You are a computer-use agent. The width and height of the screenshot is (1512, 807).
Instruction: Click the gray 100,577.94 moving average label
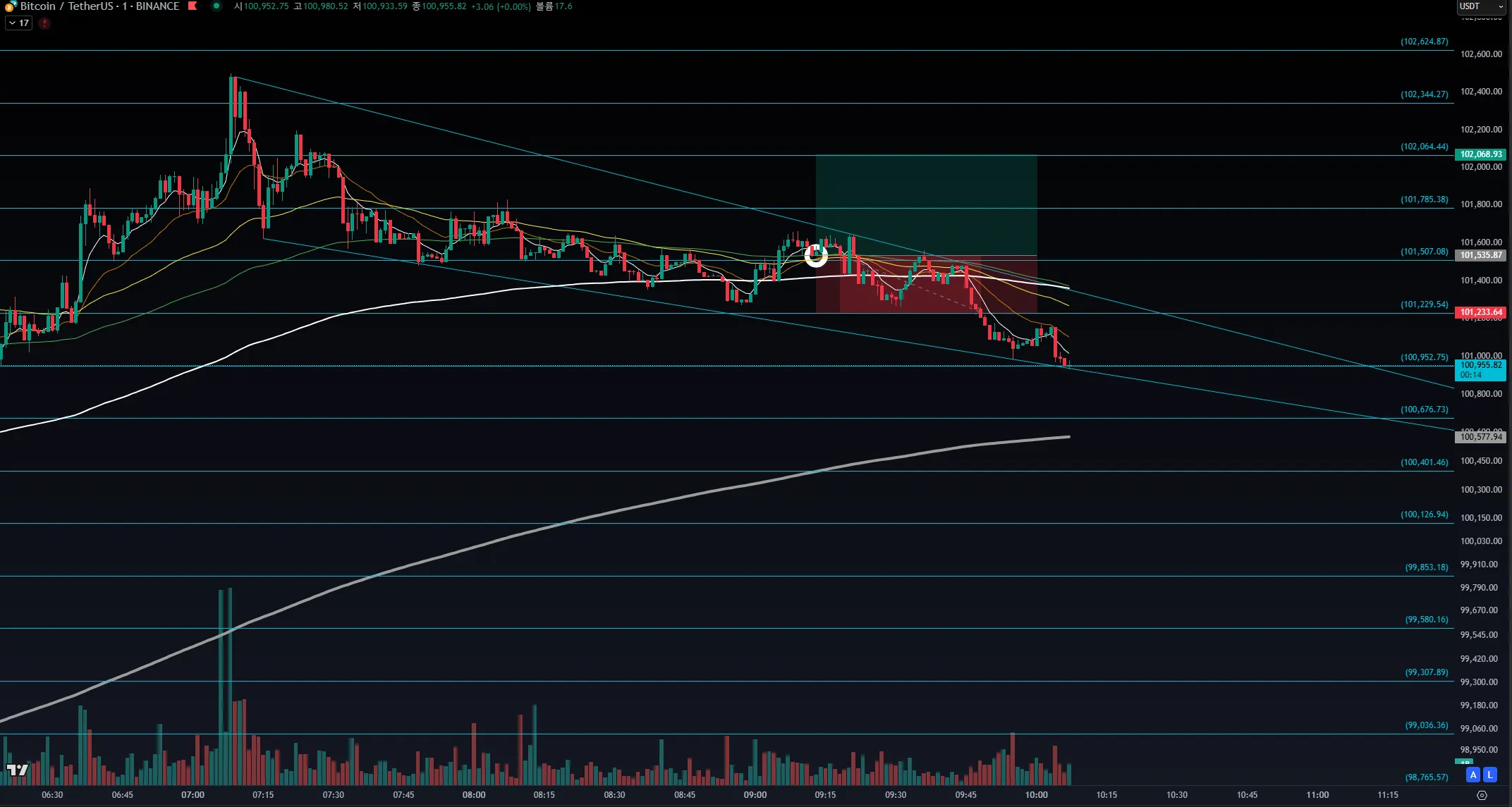(1480, 437)
